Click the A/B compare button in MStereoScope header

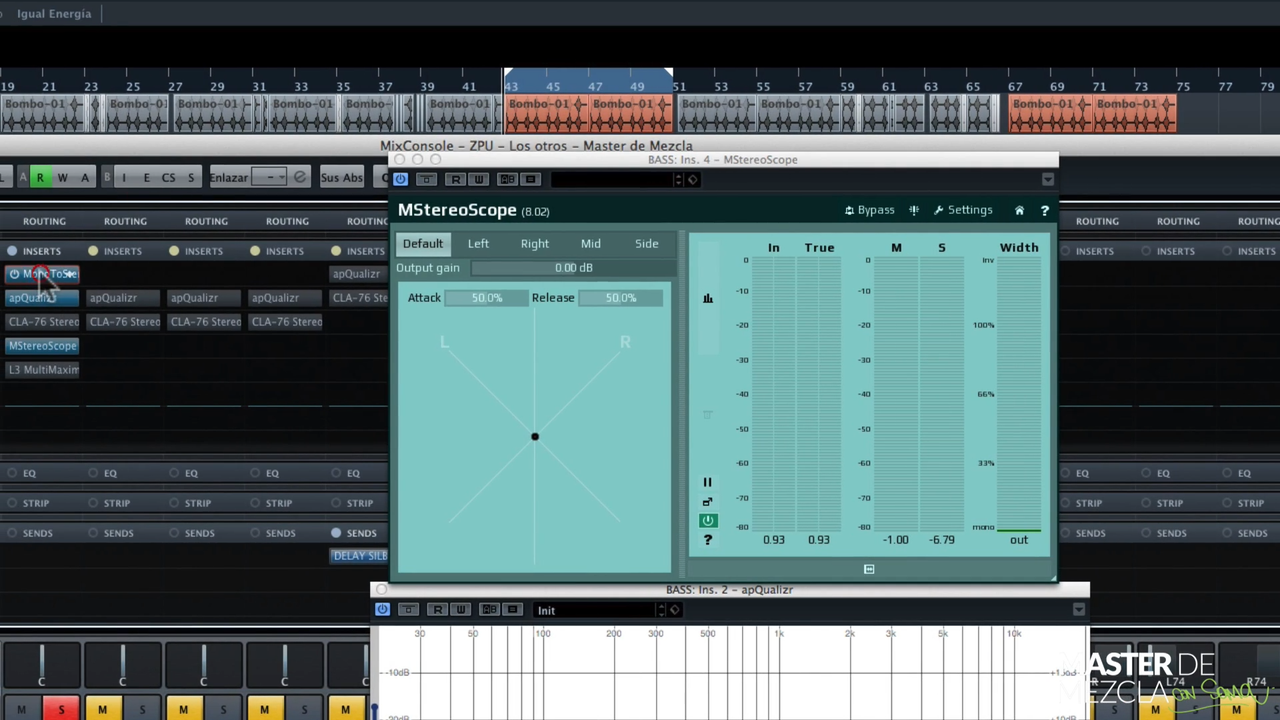point(507,179)
